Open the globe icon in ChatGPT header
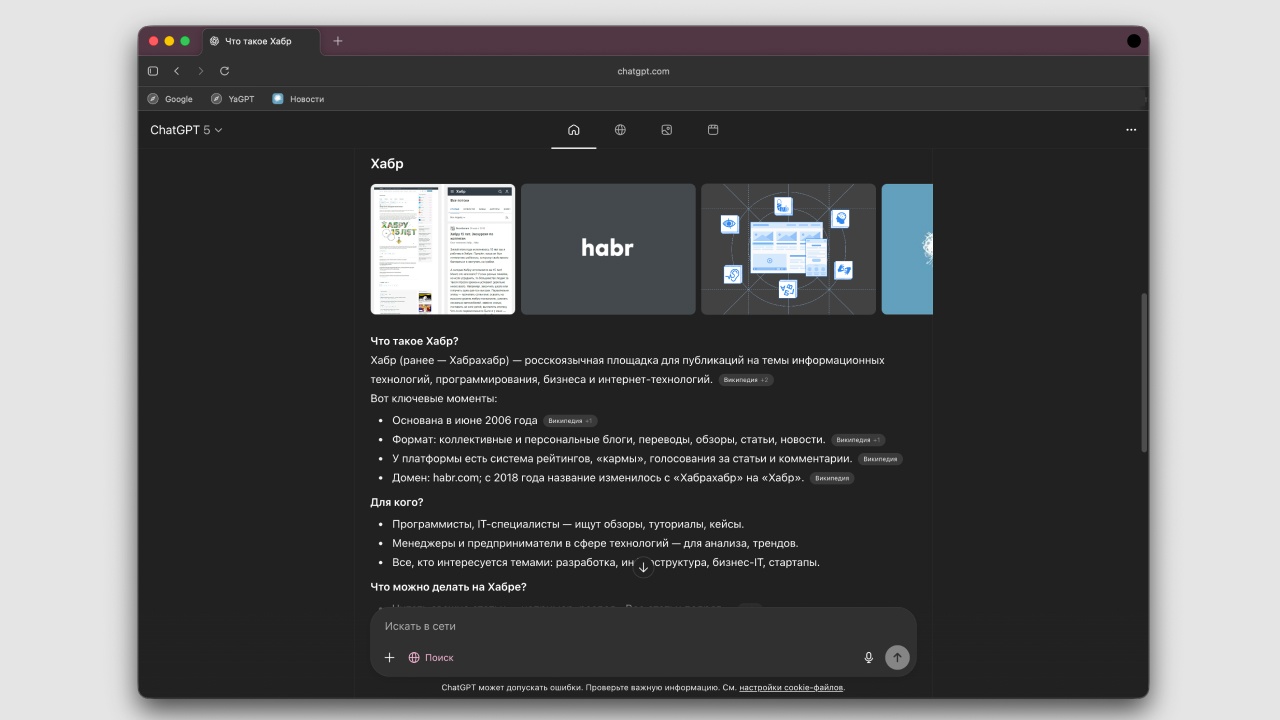1280x720 pixels. pyautogui.click(x=620, y=130)
